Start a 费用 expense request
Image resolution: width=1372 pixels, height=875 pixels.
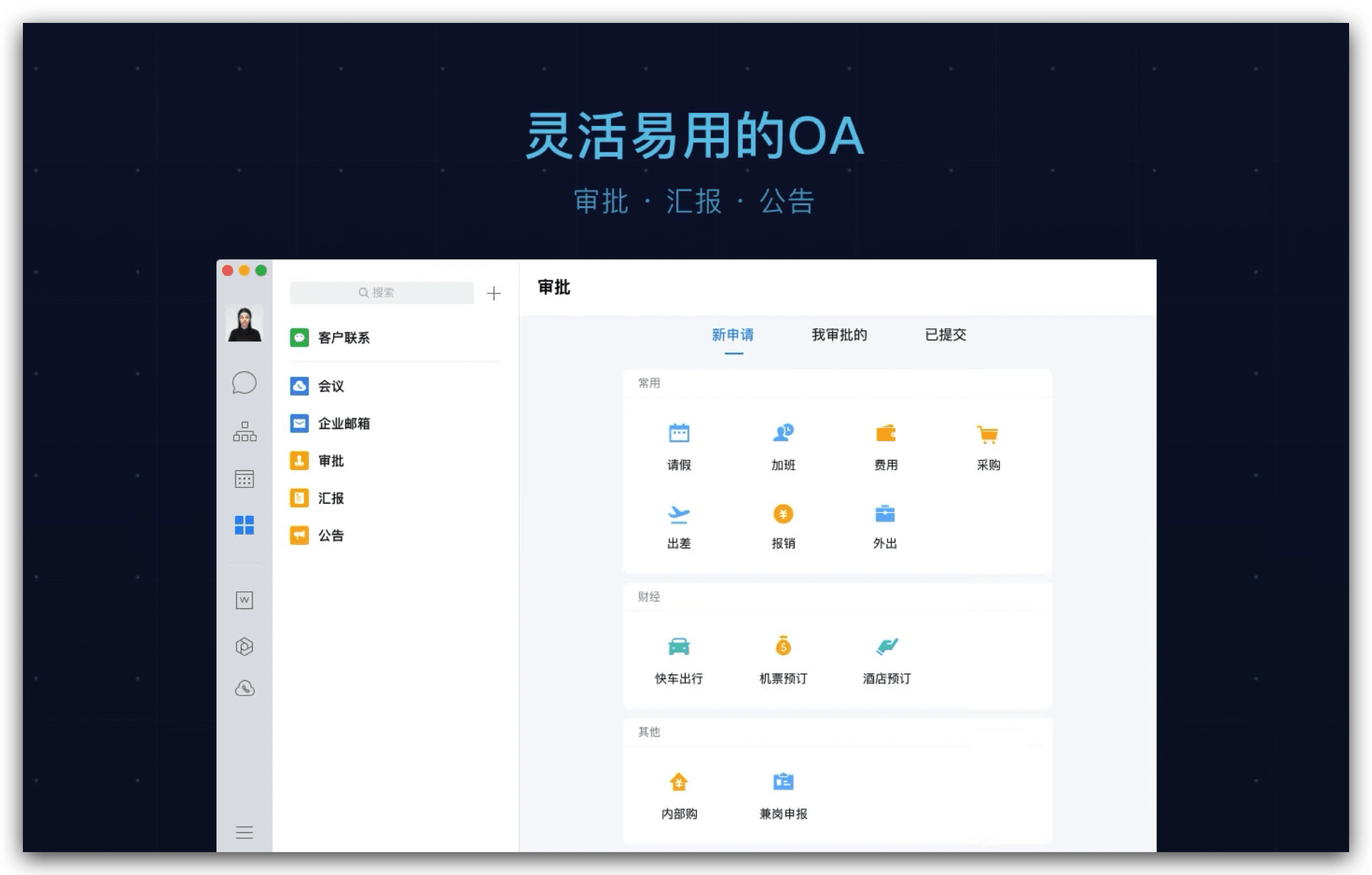[x=886, y=447]
